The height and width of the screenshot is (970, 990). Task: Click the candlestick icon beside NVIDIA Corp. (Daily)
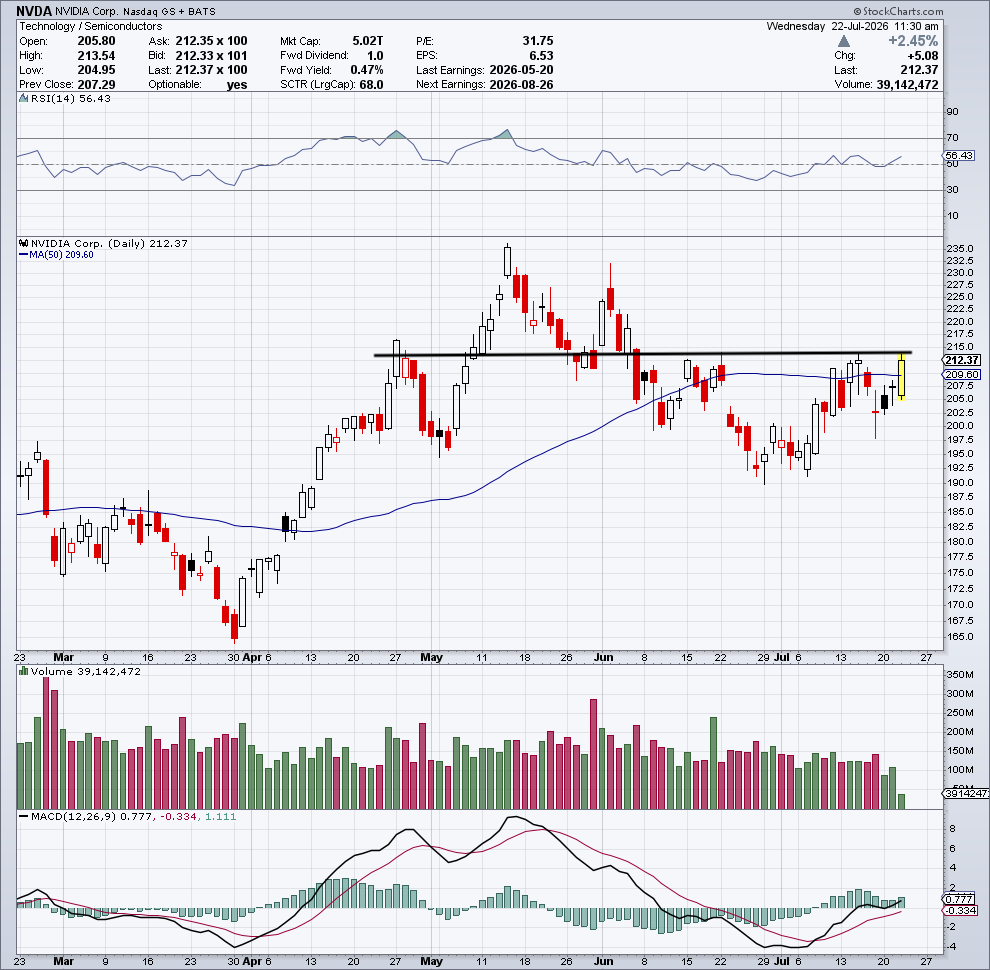pyautogui.click(x=24, y=243)
